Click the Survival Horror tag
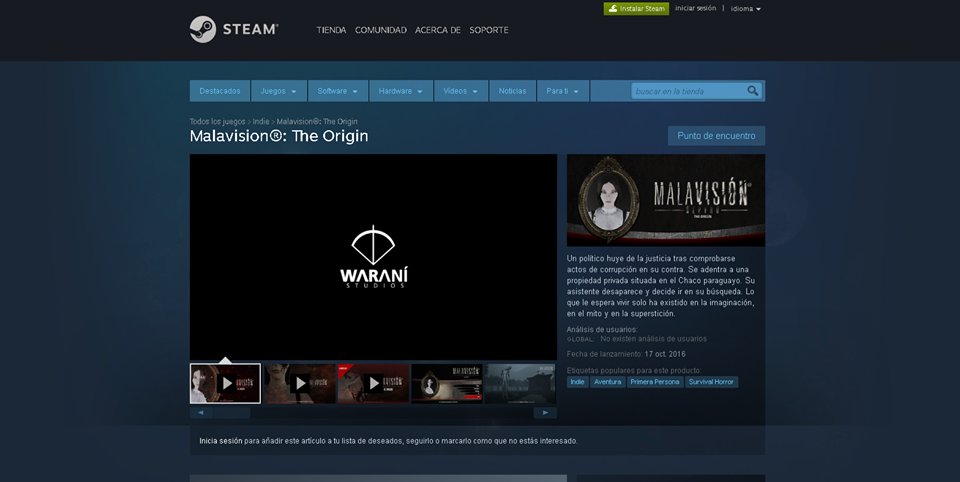The height and width of the screenshot is (482, 960). click(711, 382)
